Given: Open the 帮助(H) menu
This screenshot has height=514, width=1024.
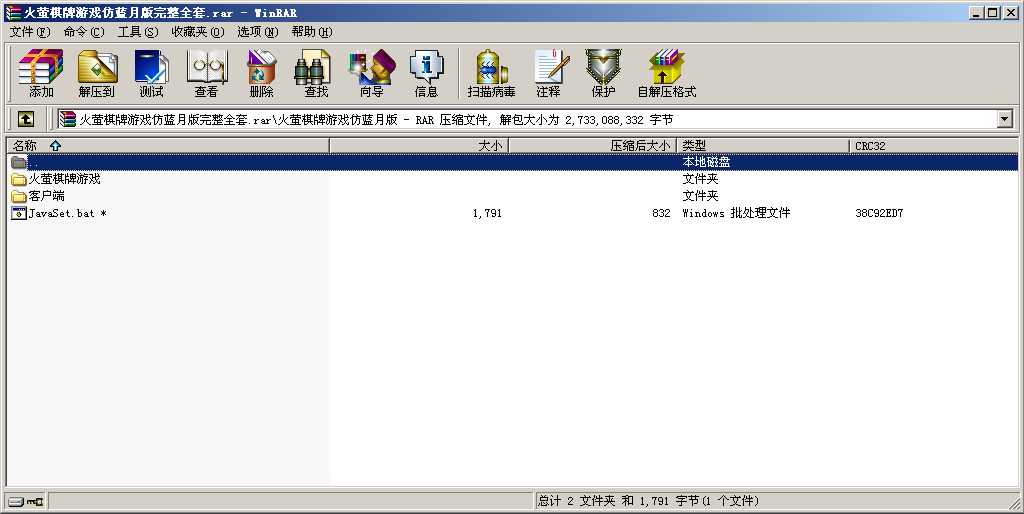Looking at the screenshot, I should (312, 31).
